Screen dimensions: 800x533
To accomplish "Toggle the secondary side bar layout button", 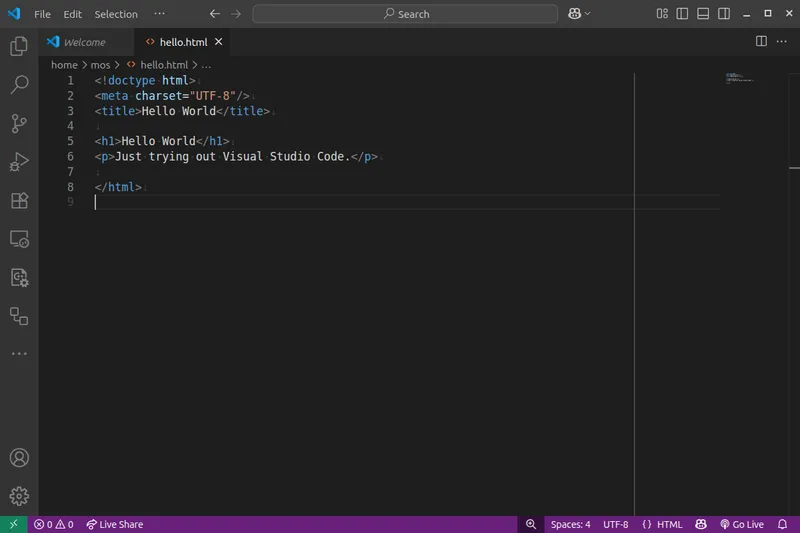I will click(x=724, y=14).
